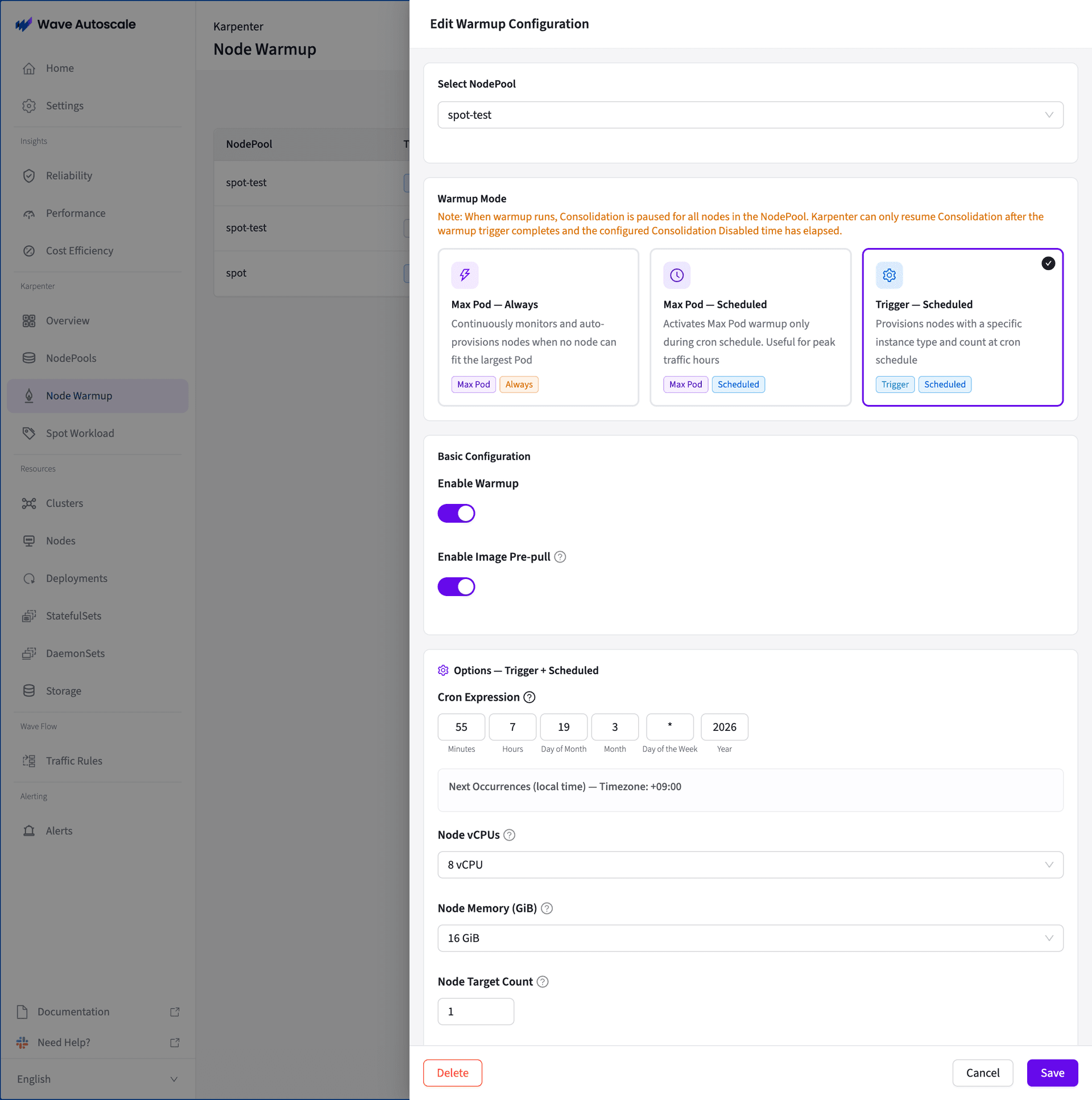The height and width of the screenshot is (1100, 1092).
Task: Click help icon beside Cron Expression
Action: click(x=530, y=698)
